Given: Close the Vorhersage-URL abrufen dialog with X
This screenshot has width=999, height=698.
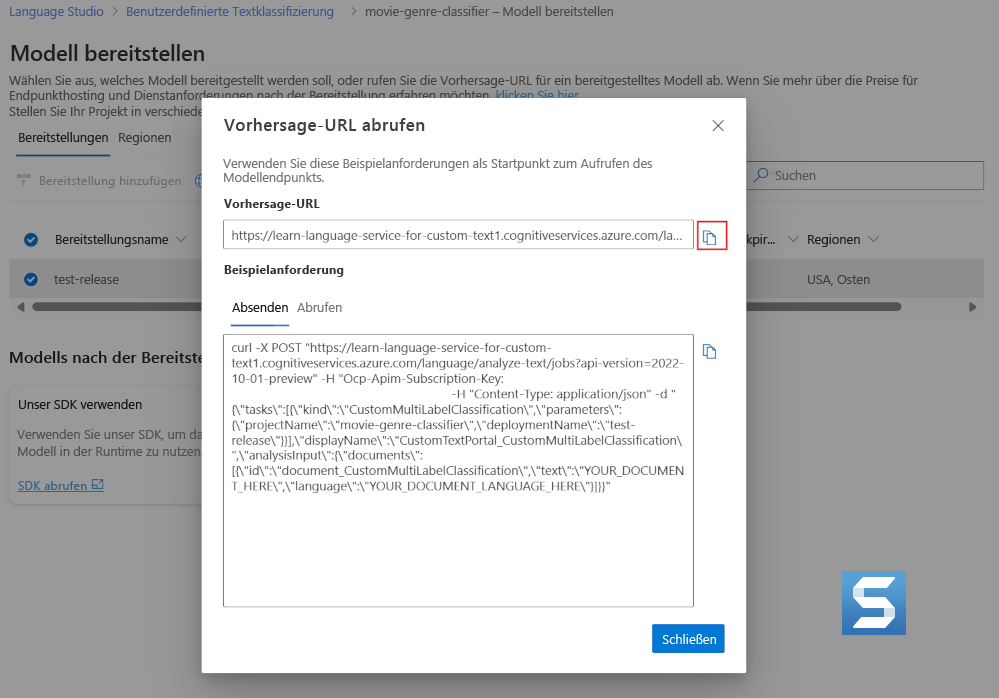Looking at the screenshot, I should click(x=718, y=125).
